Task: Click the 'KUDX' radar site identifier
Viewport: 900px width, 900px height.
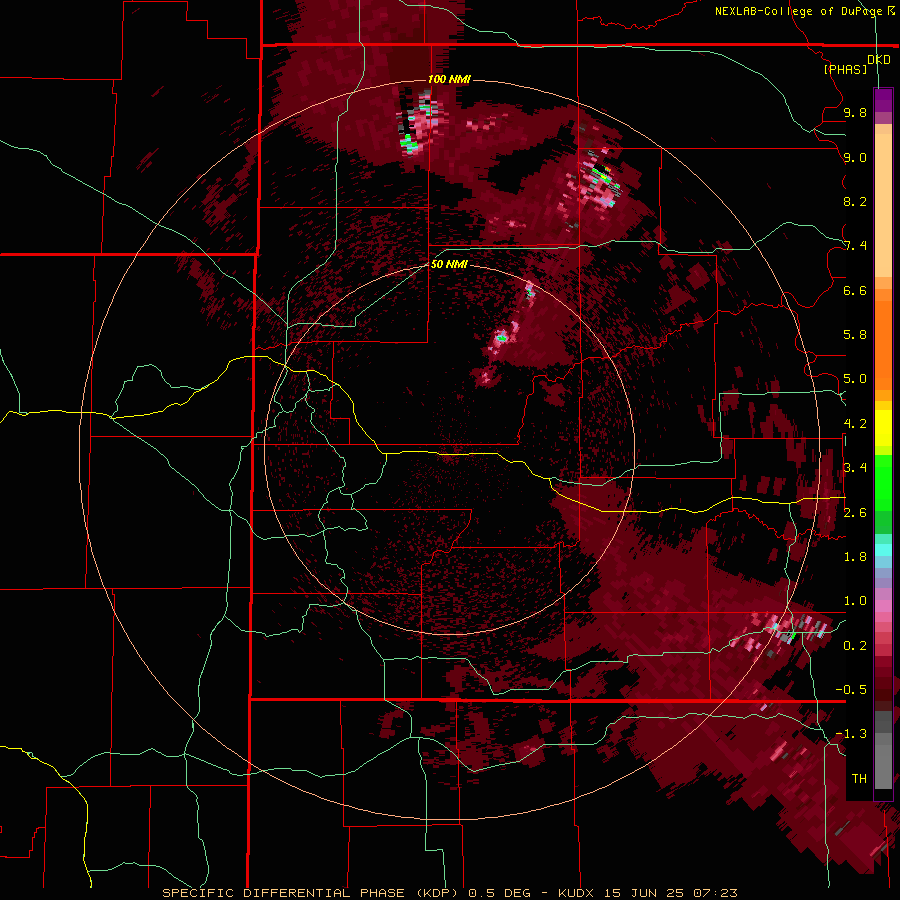Action: [577, 893]
